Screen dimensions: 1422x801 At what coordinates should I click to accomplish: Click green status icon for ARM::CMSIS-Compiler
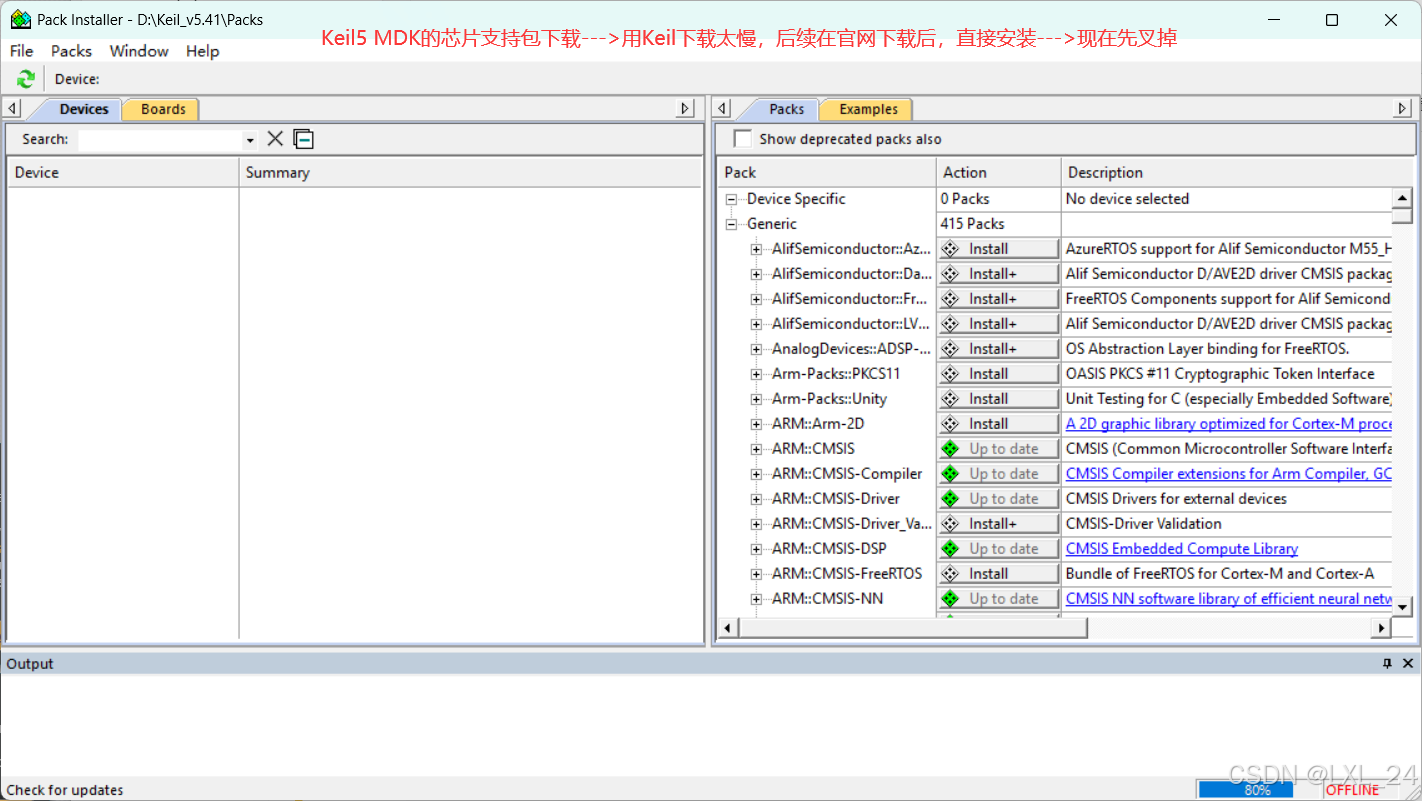click(x=950, y=474)
